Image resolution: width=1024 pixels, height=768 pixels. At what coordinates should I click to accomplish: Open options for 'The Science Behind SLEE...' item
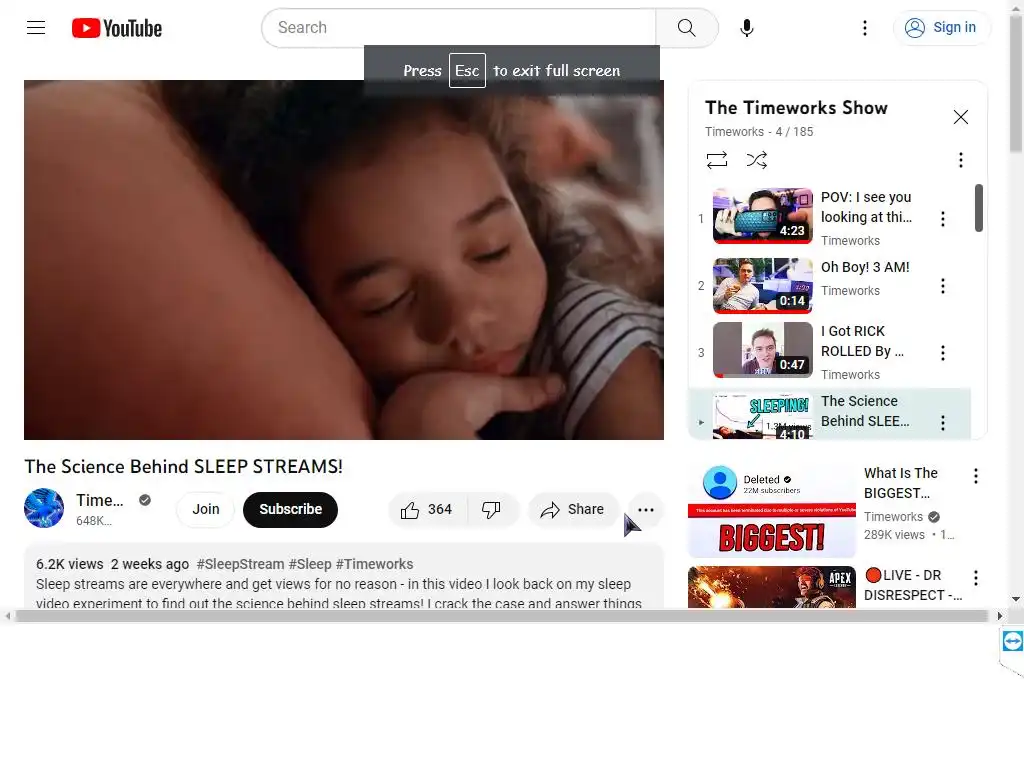point(942,423)
